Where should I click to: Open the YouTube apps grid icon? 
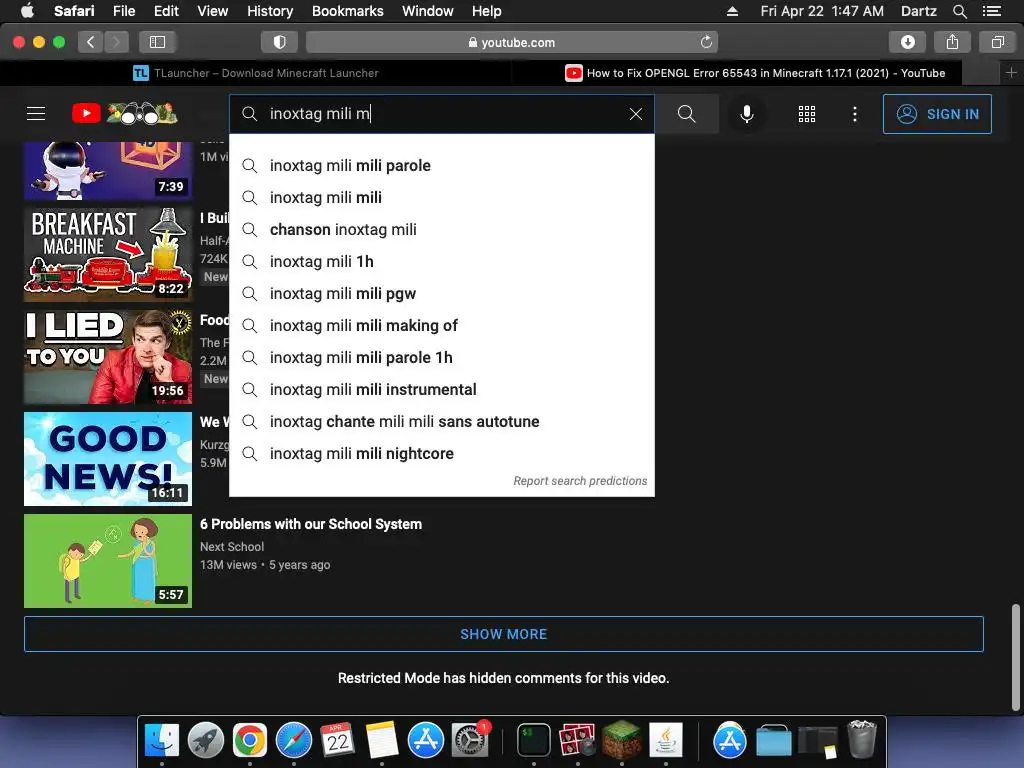point(807,114)
